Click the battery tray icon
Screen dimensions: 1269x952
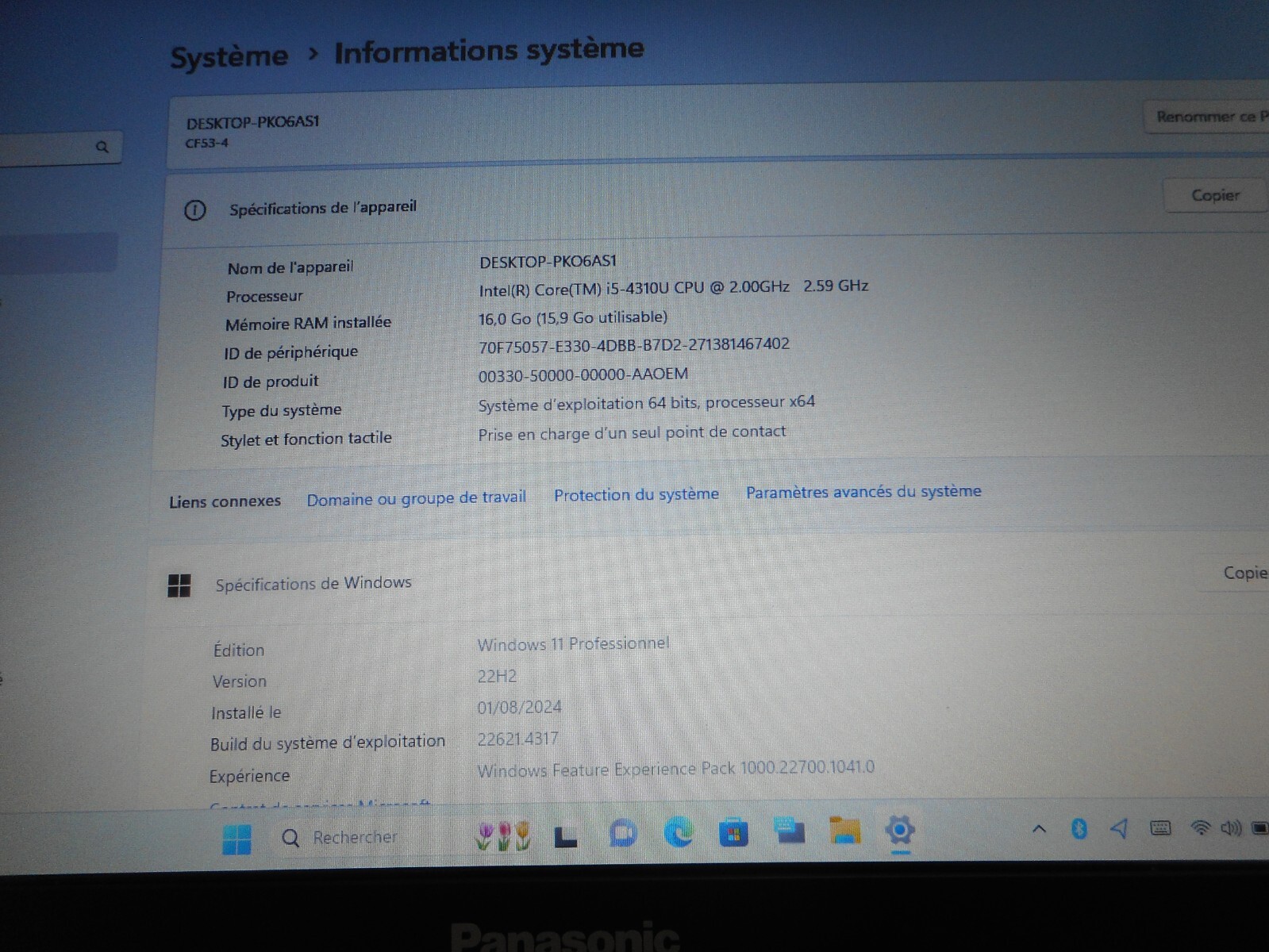1259,828
